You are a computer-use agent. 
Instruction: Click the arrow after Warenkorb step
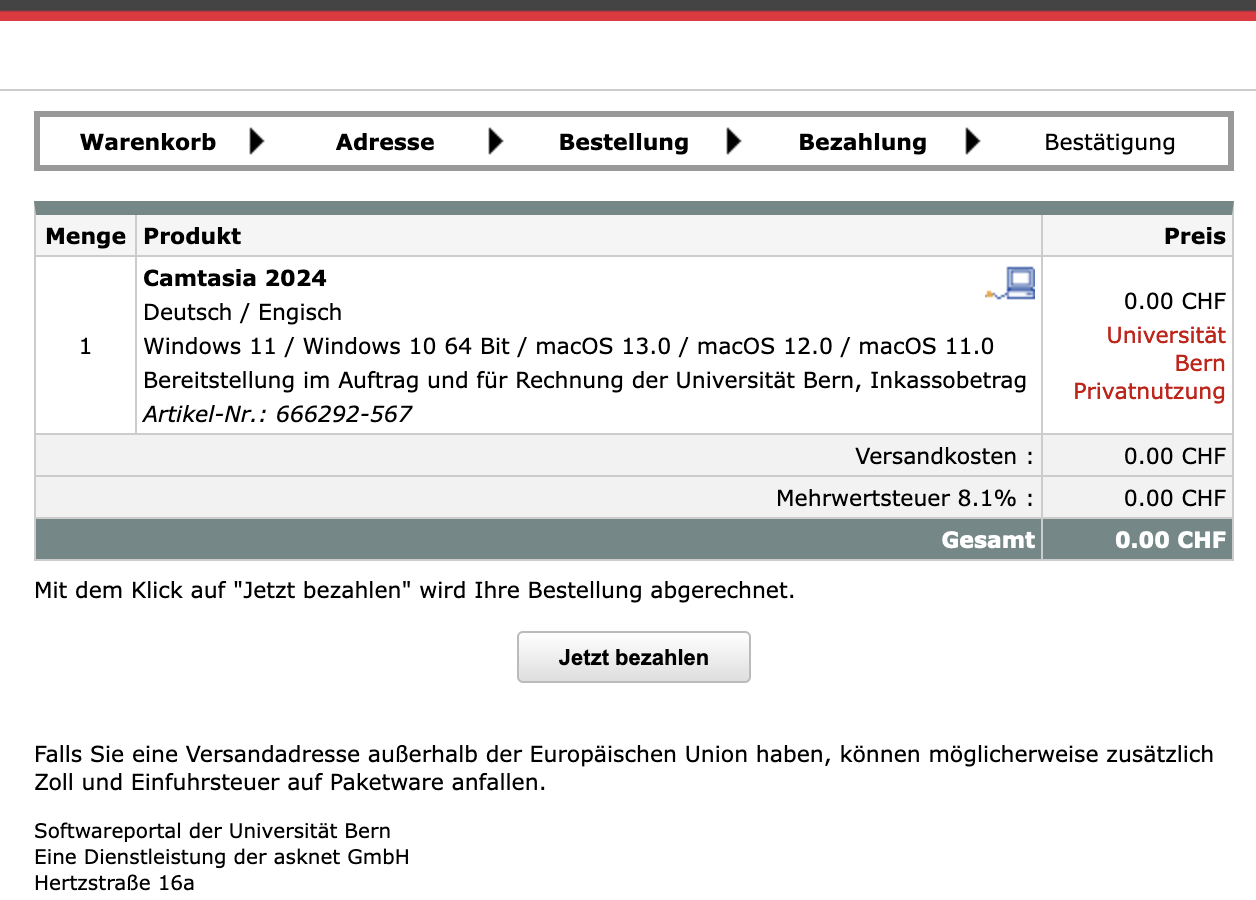(x=257, y=142)
